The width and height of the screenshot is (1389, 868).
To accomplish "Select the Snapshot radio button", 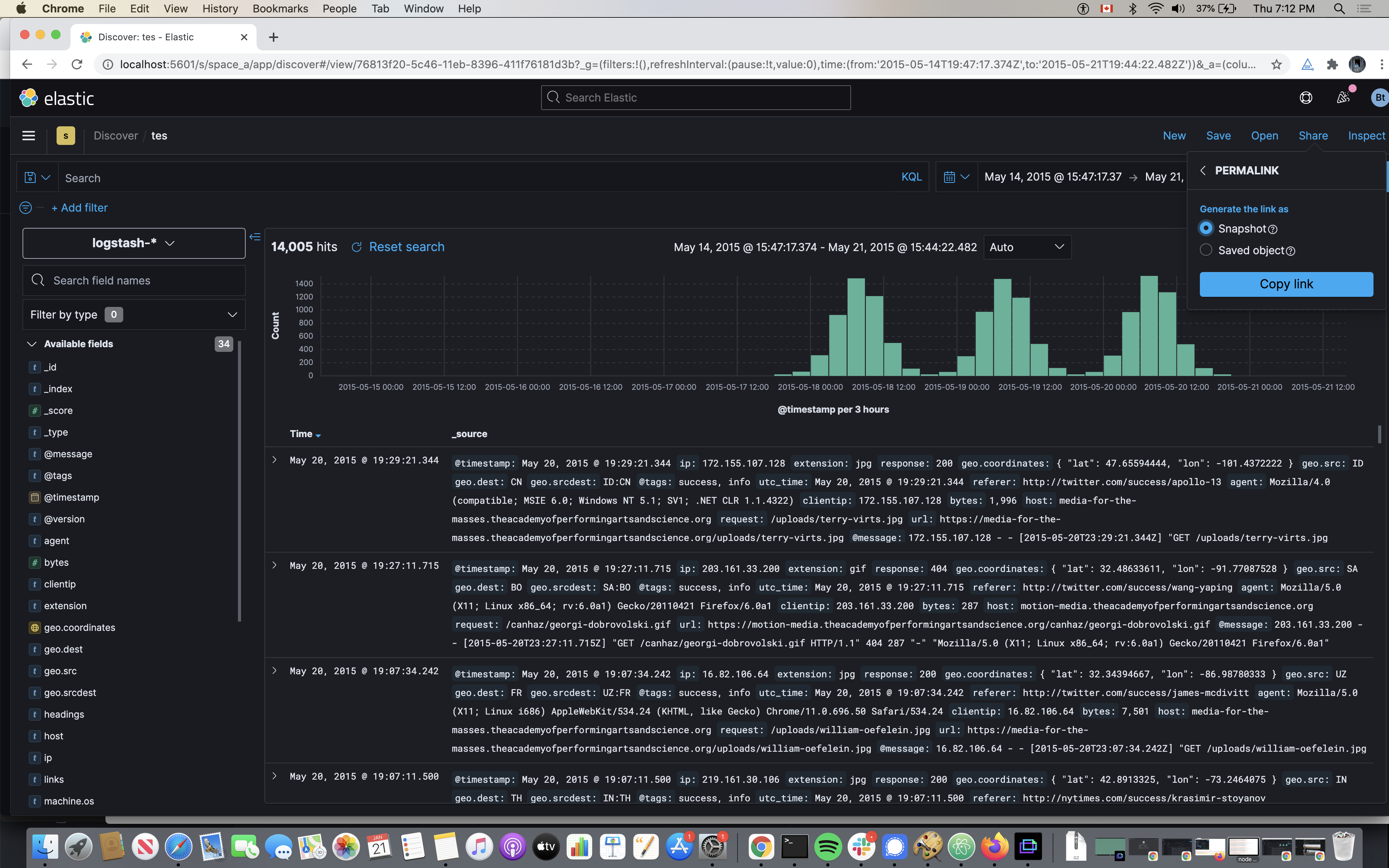I will click(x=1206, y=228).
